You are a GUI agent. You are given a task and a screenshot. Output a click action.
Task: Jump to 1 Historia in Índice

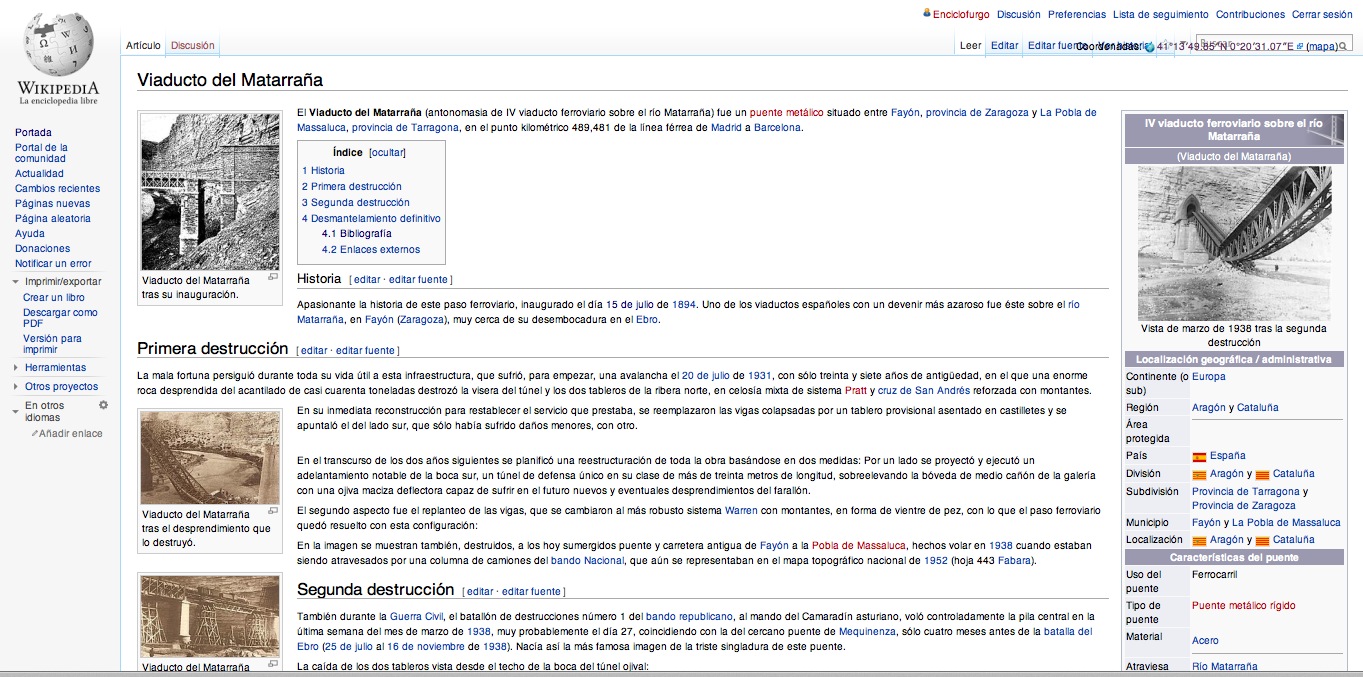click(x=323, y=170)
